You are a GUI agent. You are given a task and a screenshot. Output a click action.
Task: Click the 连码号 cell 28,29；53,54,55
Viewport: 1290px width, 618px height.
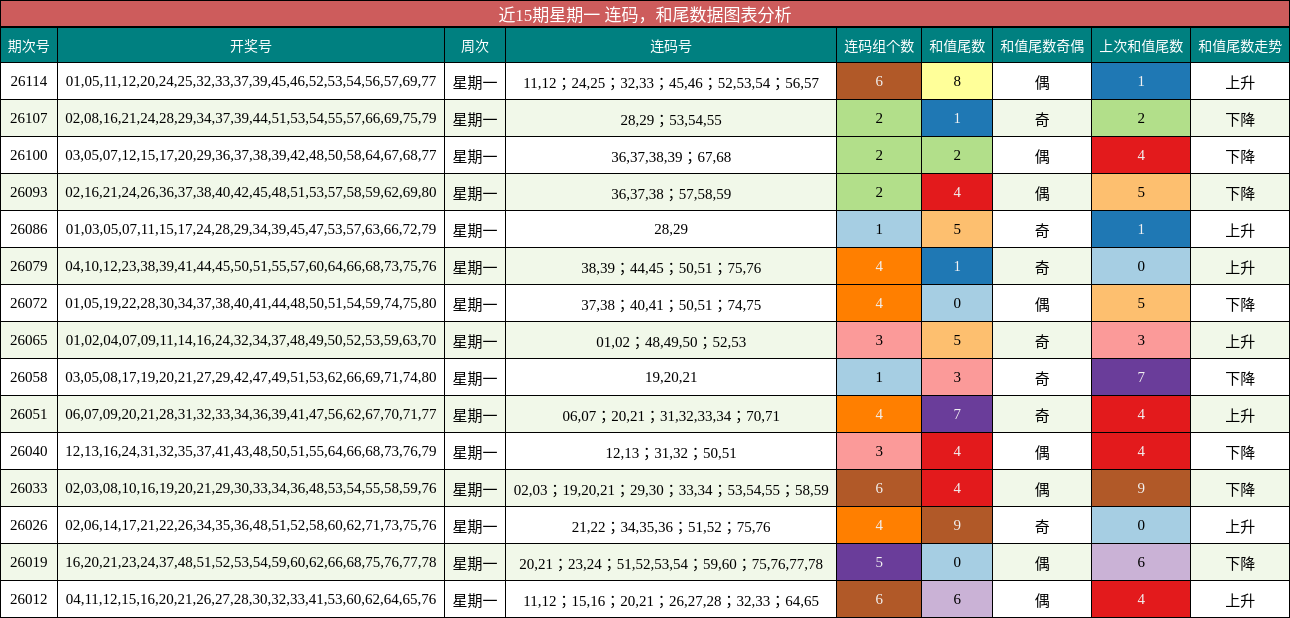(671, 119)
